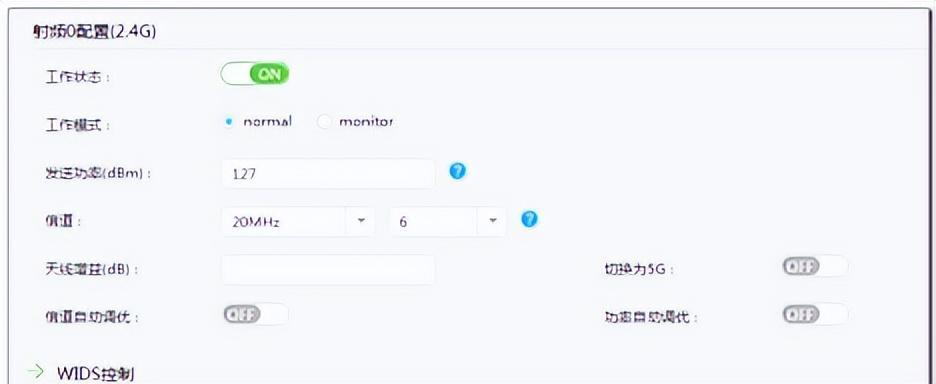Select the normal work mode radio

click(x=229, y=122)
